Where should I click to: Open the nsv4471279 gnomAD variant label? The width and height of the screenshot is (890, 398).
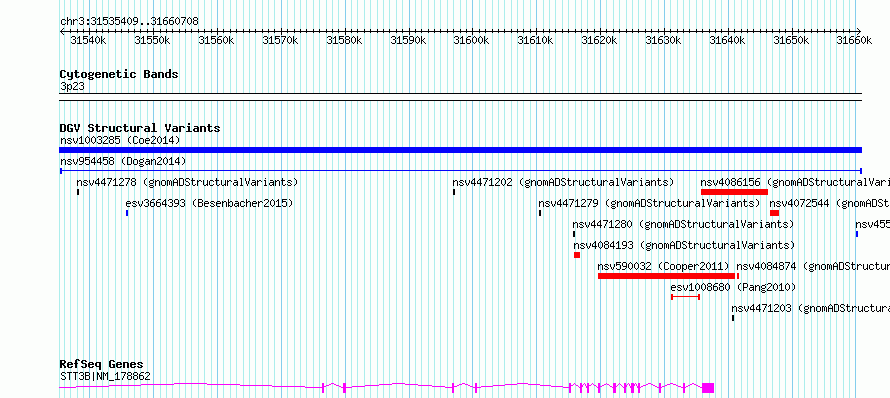click(649, 203)
